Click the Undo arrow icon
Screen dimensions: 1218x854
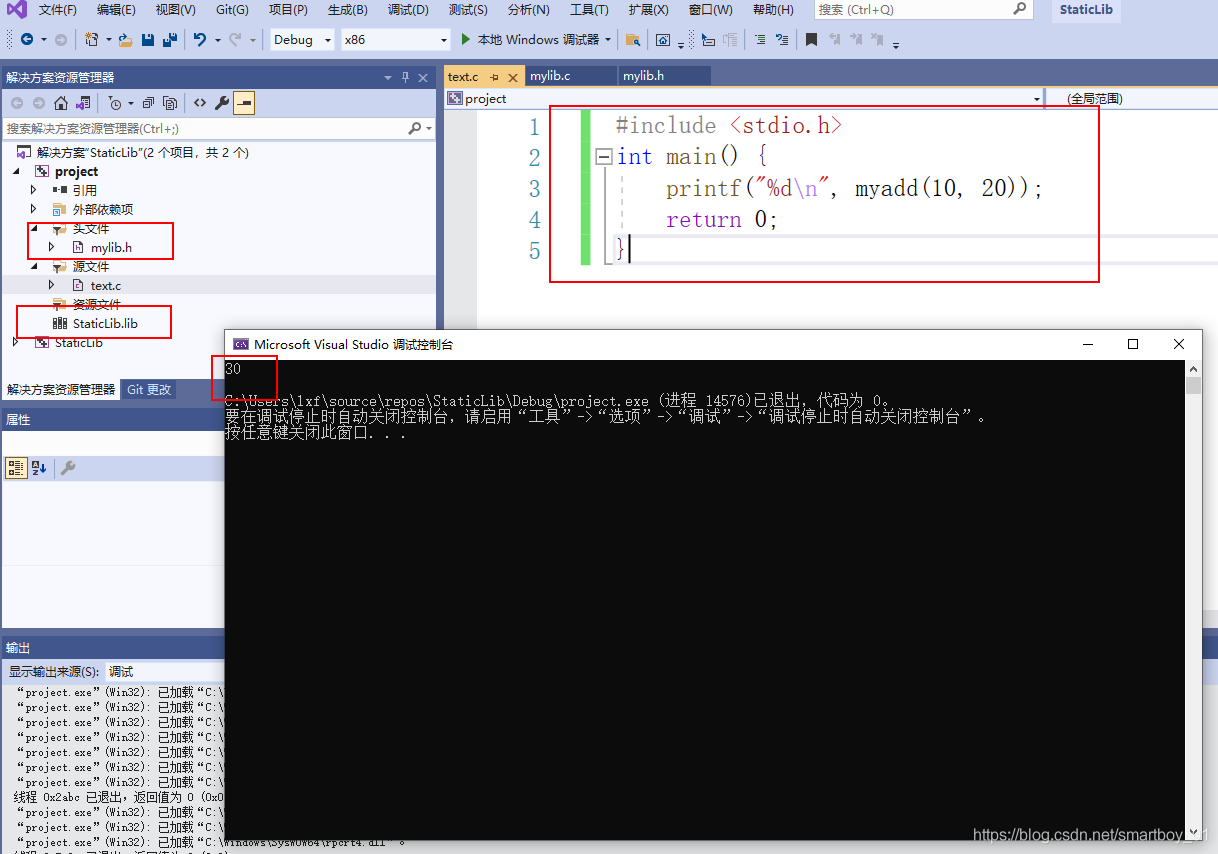(200, 40)
